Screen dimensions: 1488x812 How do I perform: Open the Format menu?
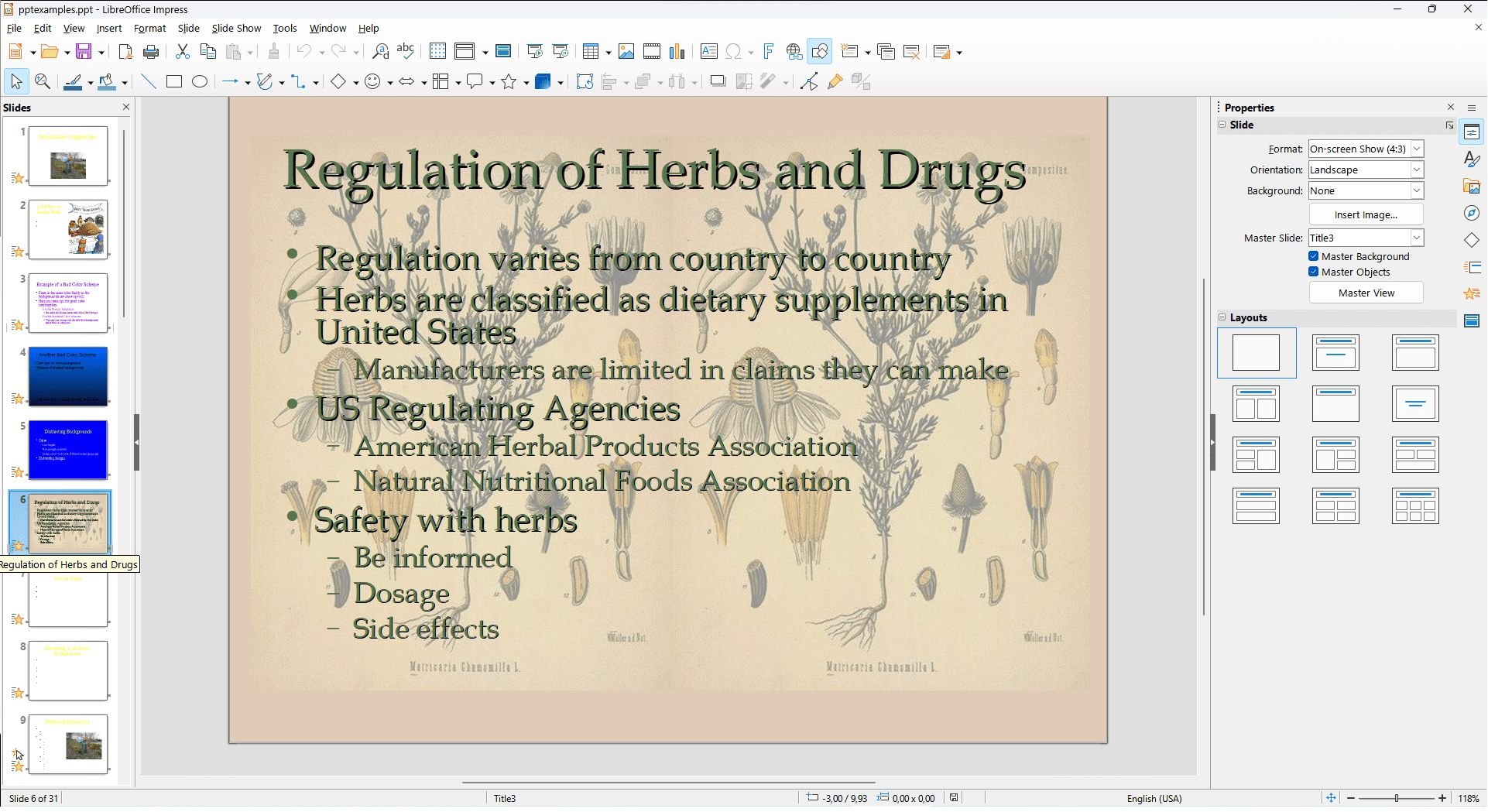(x=150, y=29)
